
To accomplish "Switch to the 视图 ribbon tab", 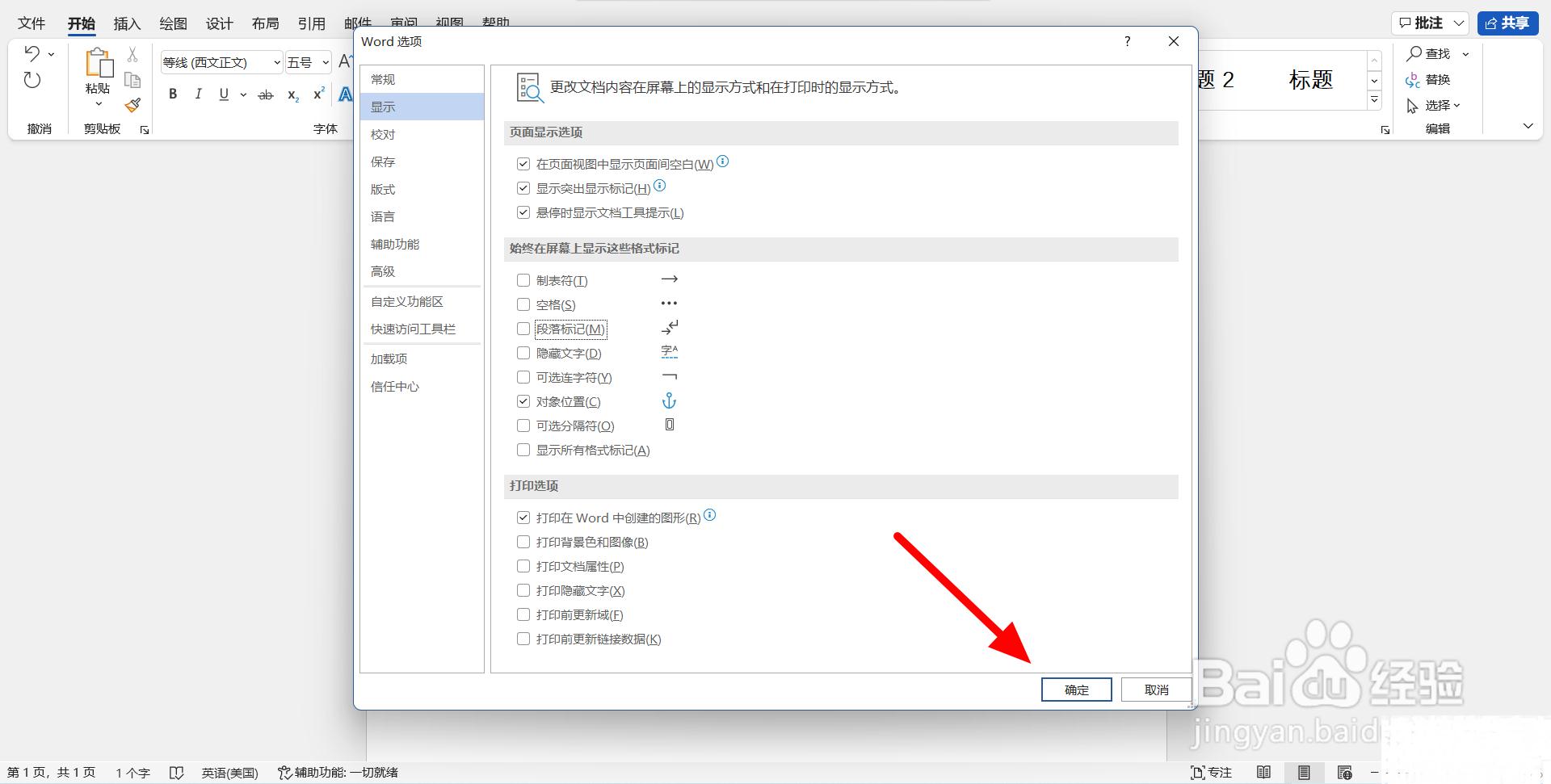I will click(449, 23).
